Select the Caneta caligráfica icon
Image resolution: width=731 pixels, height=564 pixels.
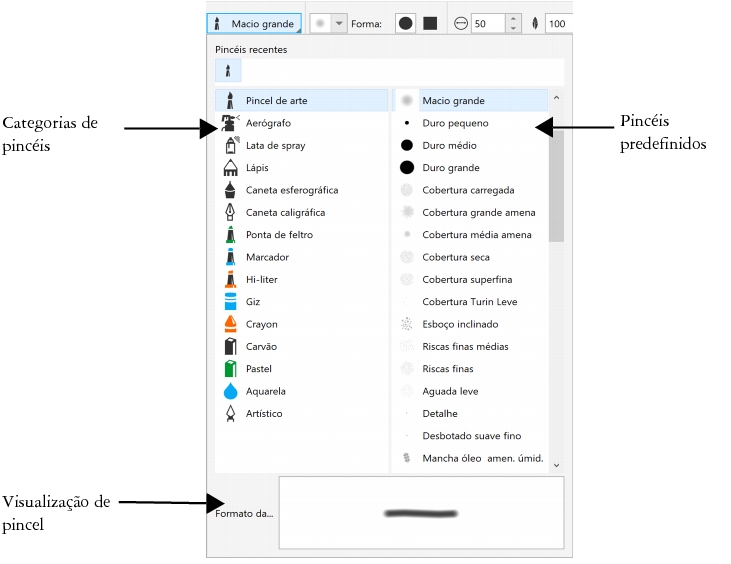pos(230,212)
